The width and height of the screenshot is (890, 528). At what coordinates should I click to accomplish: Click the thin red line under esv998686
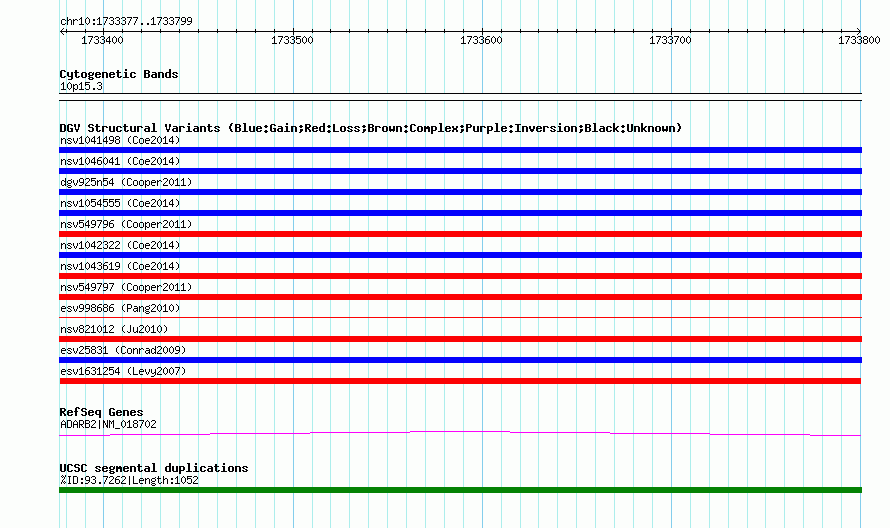(460, 317)
